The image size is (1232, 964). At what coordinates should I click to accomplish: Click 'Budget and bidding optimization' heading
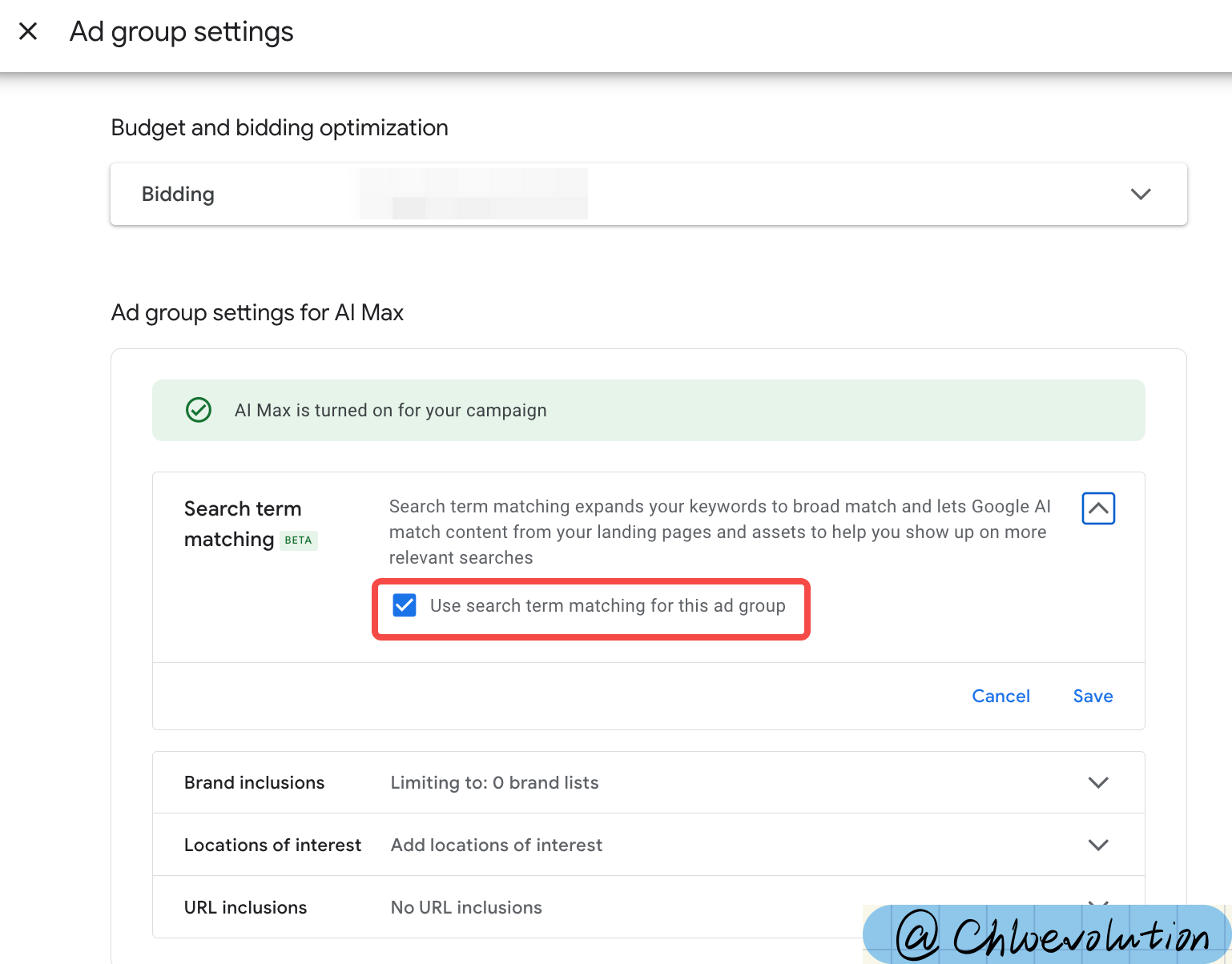pos(280,127)
